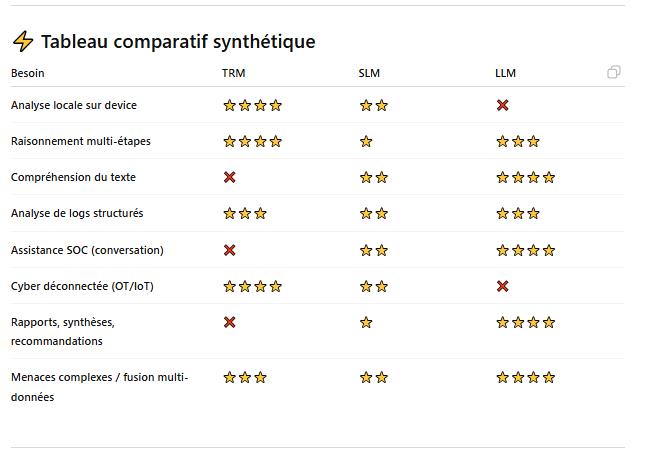The width and height of the screenshot is (653, 461).
Task: Click red X in TRM column for Assistance SOC
Action: pyautogui.click(x=230, y=250)
